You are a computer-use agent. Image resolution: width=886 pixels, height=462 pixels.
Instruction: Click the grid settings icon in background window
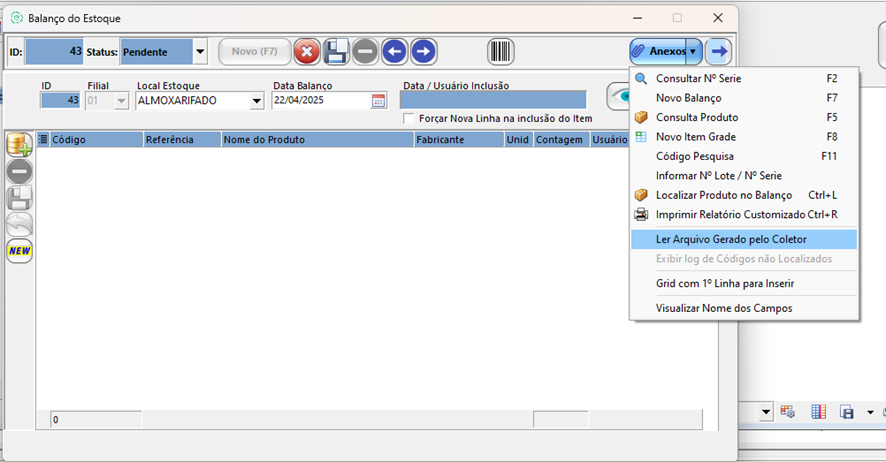pyautogui.click(x=788, y=412)
